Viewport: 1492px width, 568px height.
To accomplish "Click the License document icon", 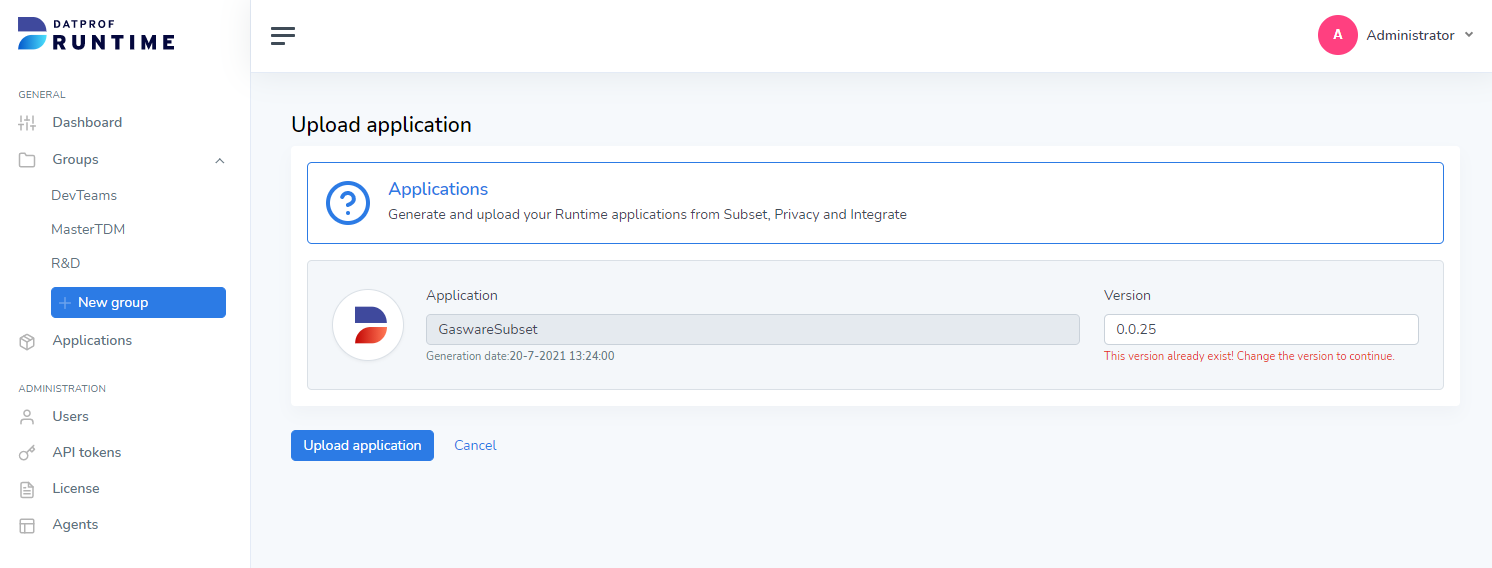I will point(27,489).
